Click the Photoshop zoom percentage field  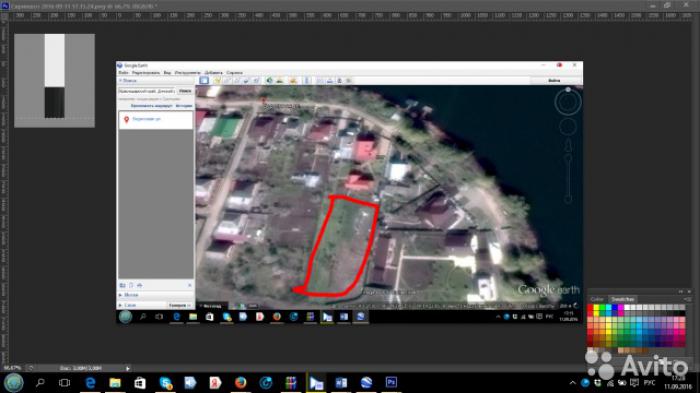point(12,368)
